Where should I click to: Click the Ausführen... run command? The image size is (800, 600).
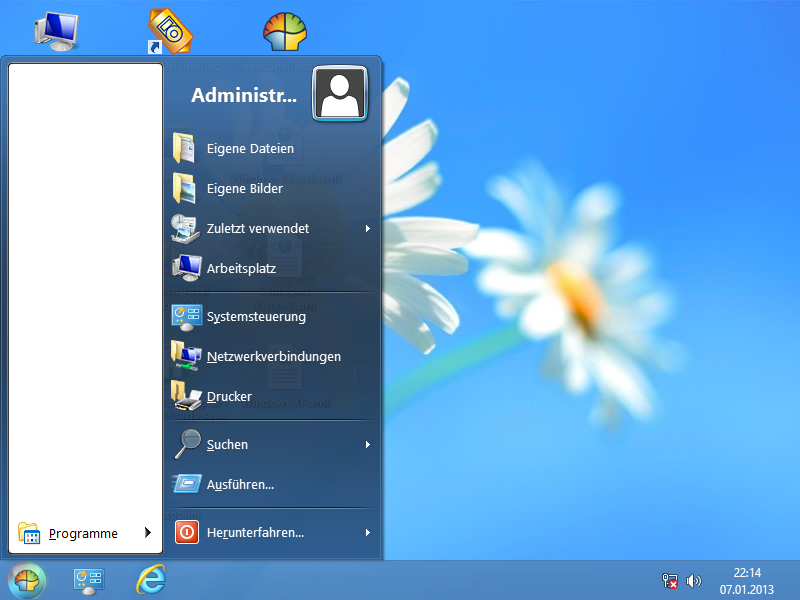pyautogui.click(x=273, y=485)
